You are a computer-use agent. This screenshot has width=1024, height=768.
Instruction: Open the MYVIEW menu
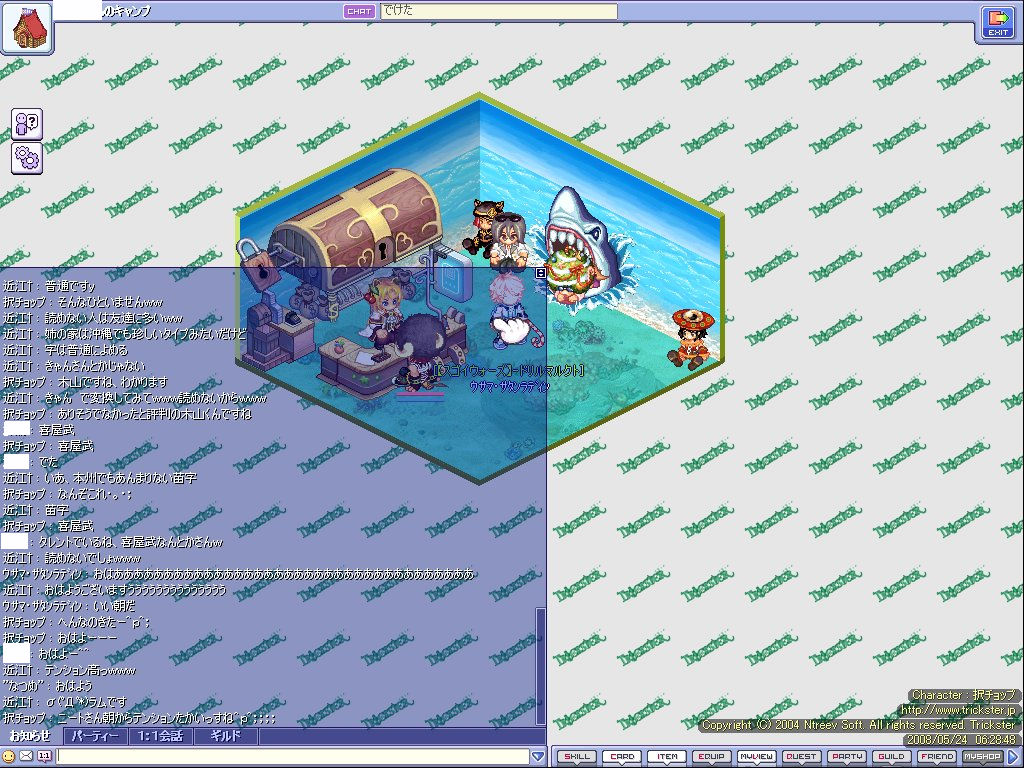click(x=757, y=757)
